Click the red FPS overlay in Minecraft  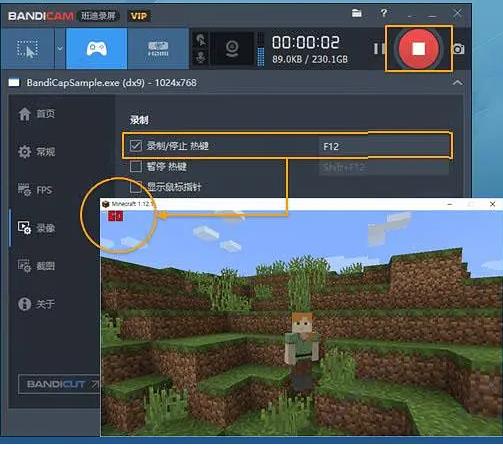point(115,216)
